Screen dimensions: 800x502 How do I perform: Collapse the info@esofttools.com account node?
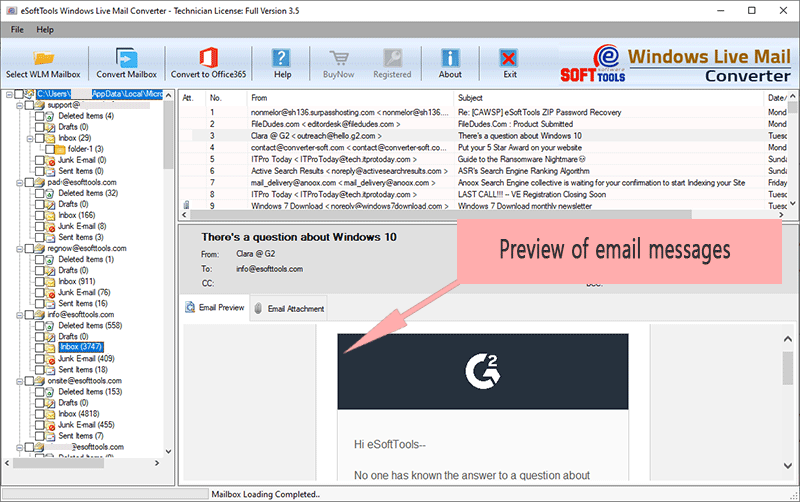pyautogui.click(x=19, y=315)
